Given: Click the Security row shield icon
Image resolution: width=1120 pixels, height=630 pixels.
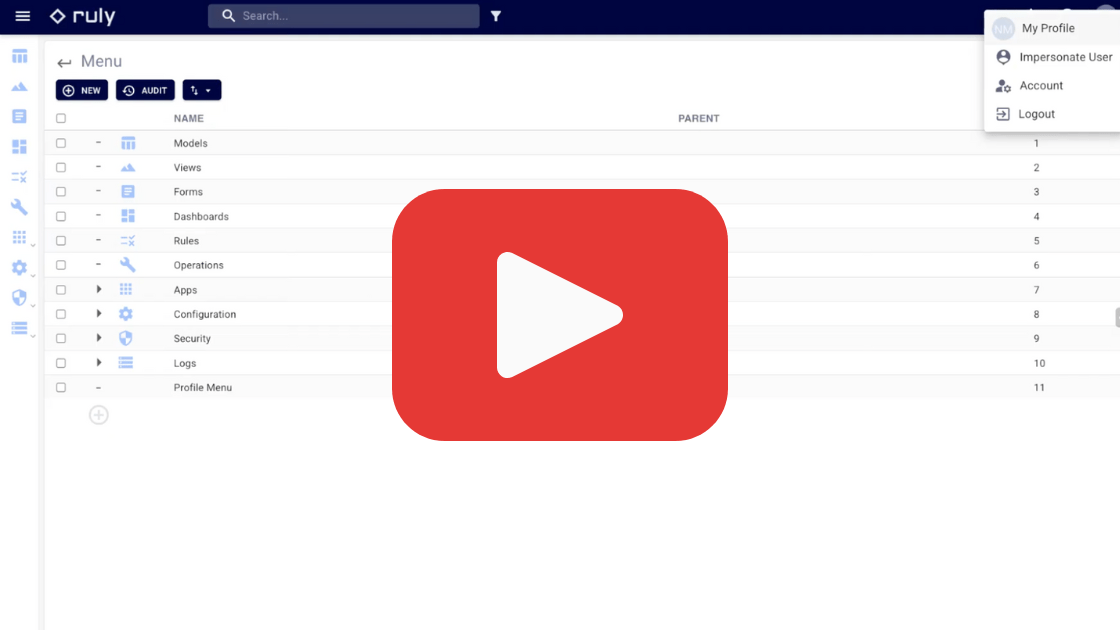Looking at the screenshot, I should coord(126,338).
